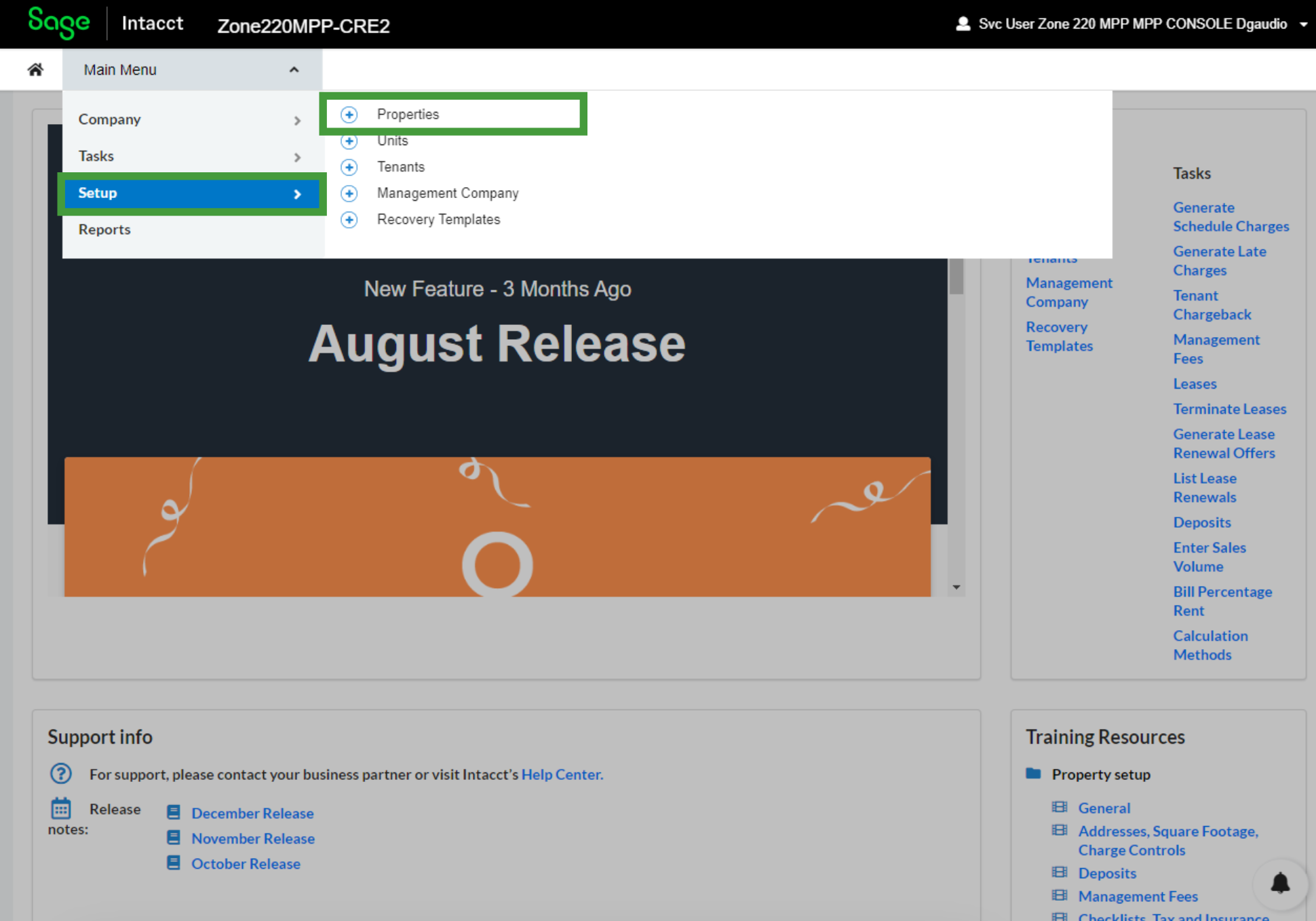The width and height of the screenshot is (1316, 921).
Task: Open the user account dropdown arrow
Action: [x=1304, y=24]
